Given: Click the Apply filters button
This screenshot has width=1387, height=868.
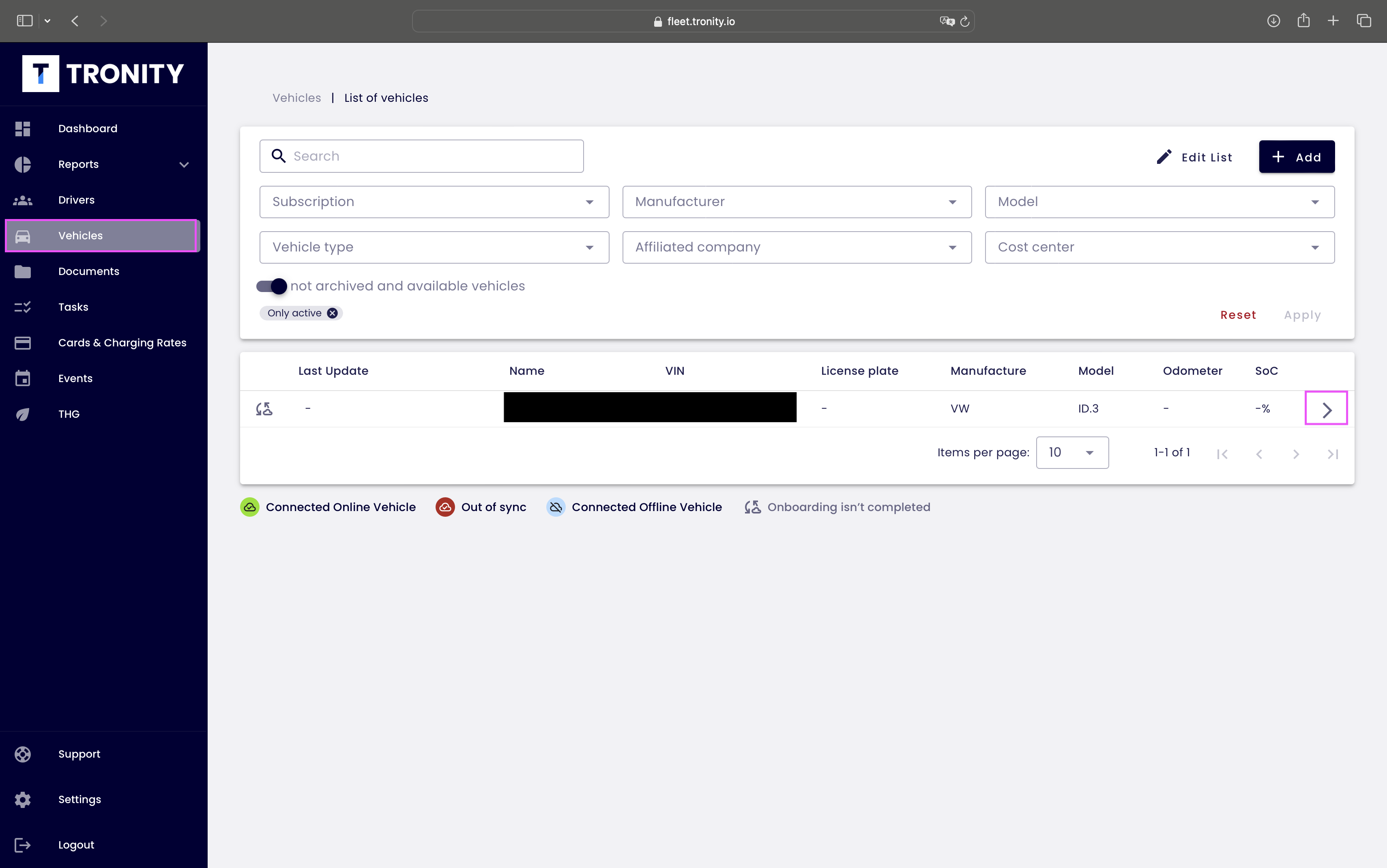Looking at the screenshot, I should click(x=1302, y=315).
